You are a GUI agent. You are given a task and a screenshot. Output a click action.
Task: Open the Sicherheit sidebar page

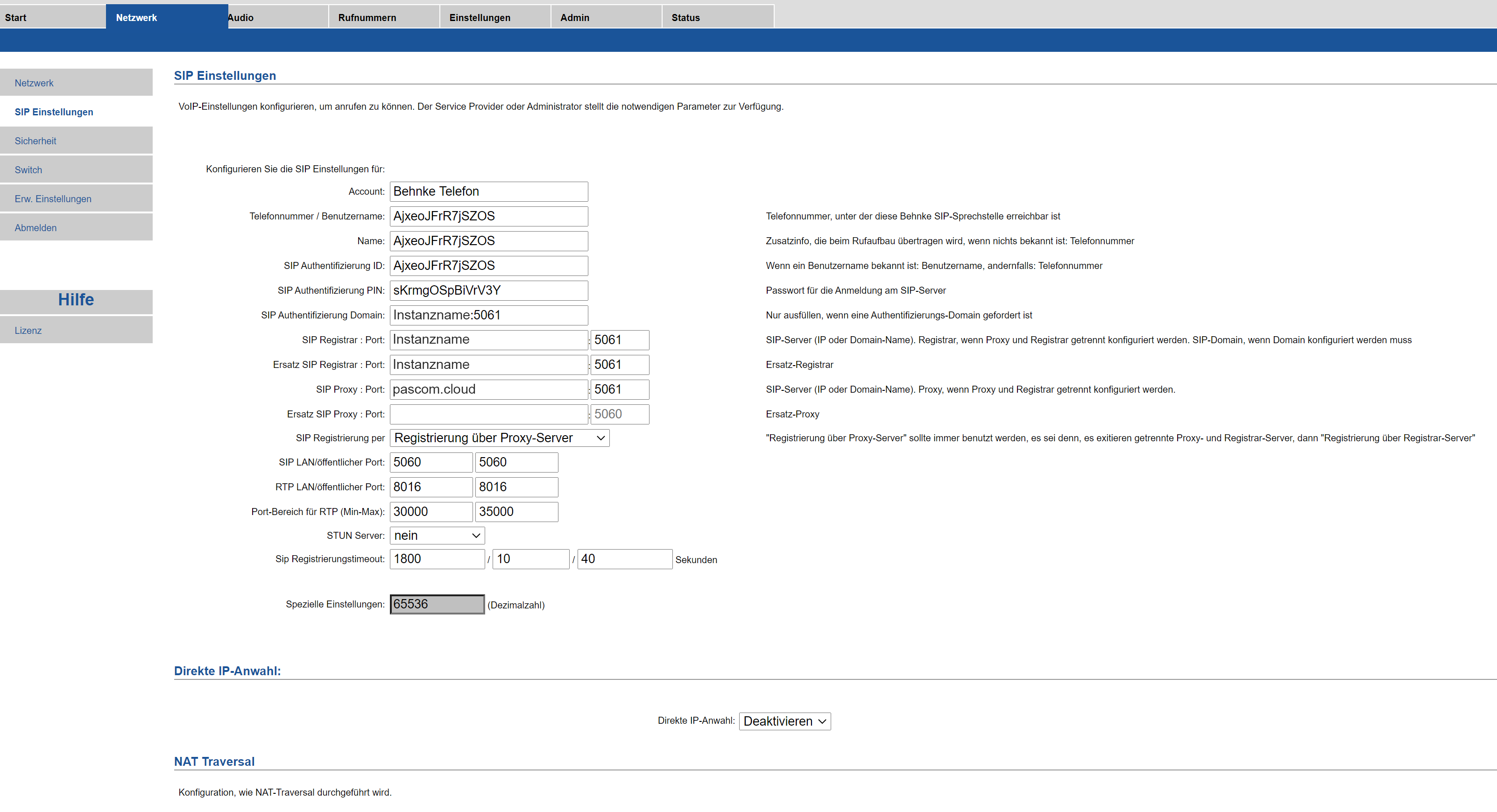pos(76,141)
